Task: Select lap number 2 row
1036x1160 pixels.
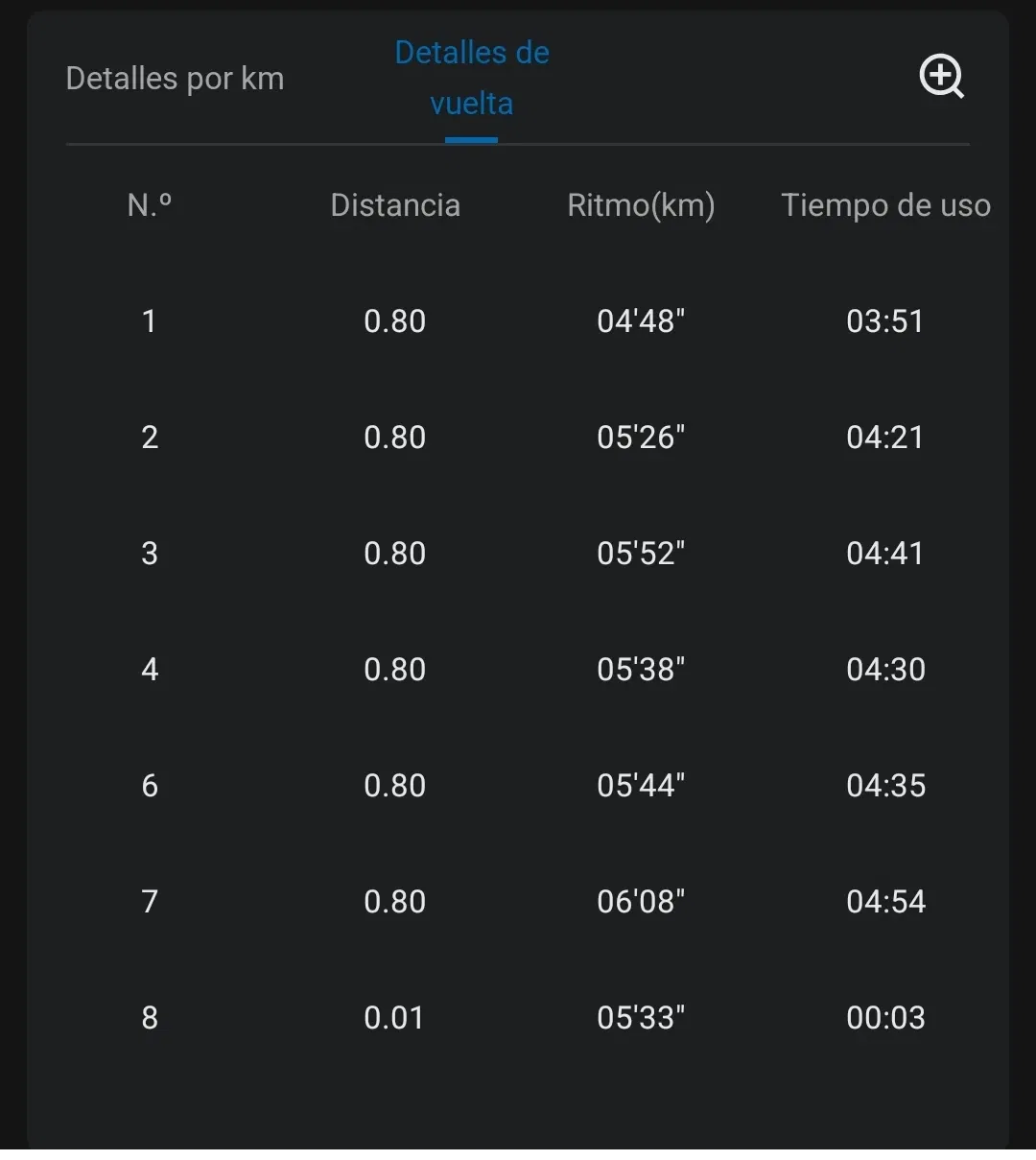Action: click(150, 438)
